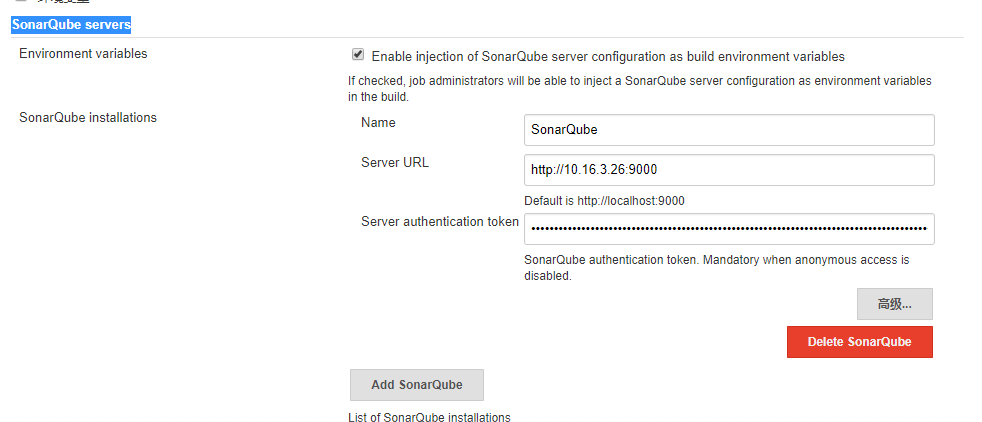Click into the Server URL input field
The height and width of the screenshot is (422, 982).
729,170
